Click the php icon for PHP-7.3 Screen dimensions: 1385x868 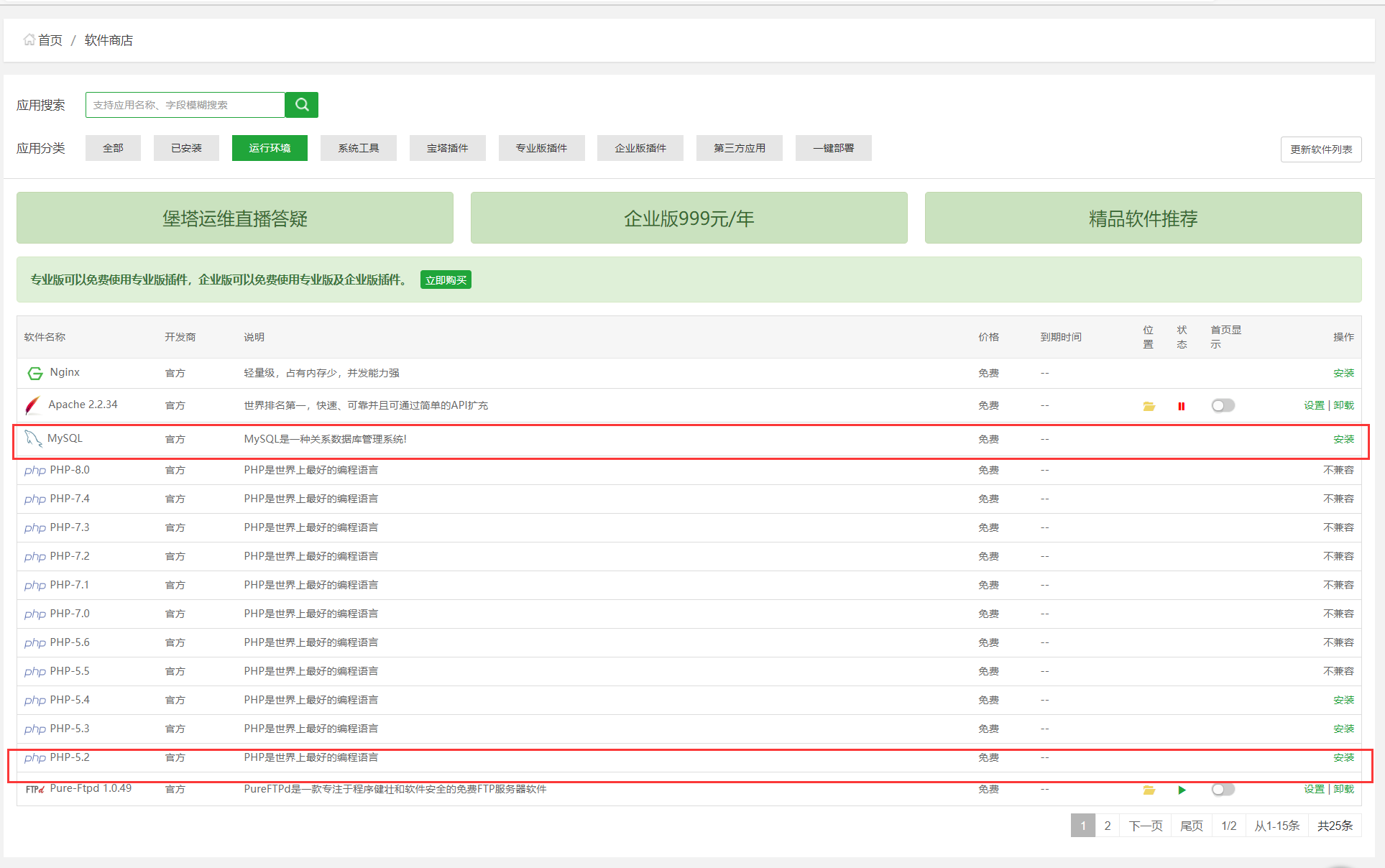34,528
